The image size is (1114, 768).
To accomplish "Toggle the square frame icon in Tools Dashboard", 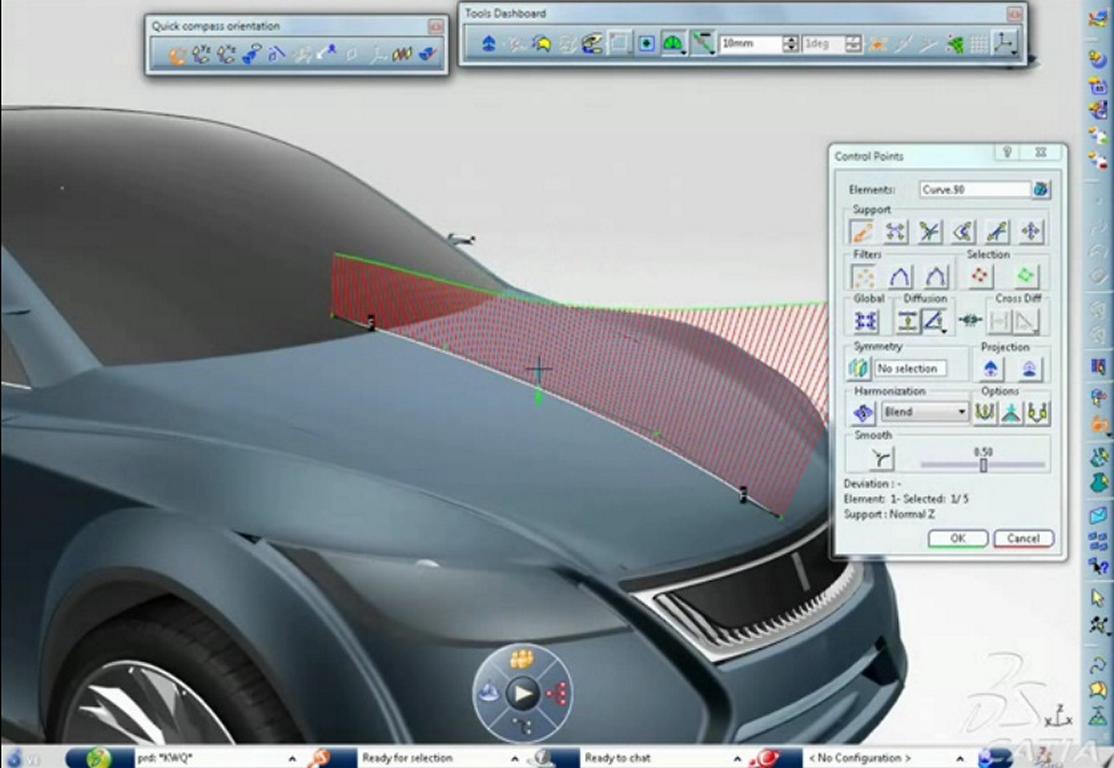I will point(619,44).
